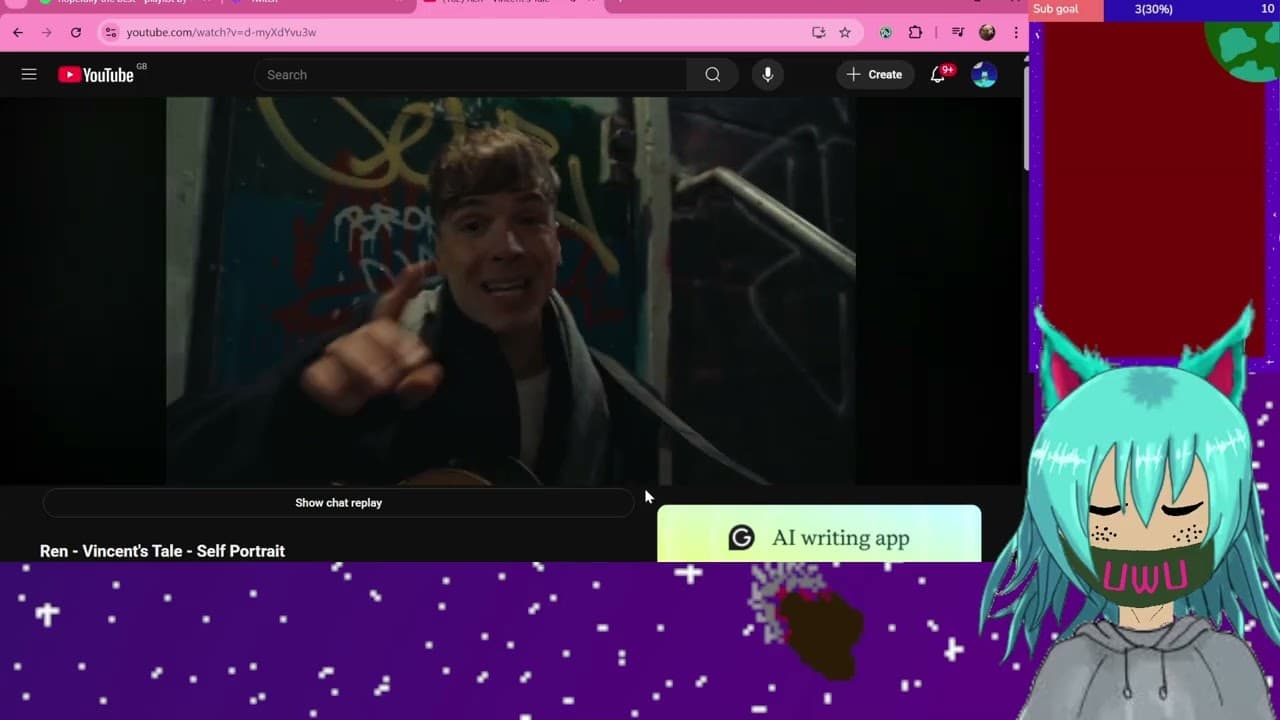Switch to the playlist browser tab
Screen dimensions: 1280x720
(x=120, y=3)
